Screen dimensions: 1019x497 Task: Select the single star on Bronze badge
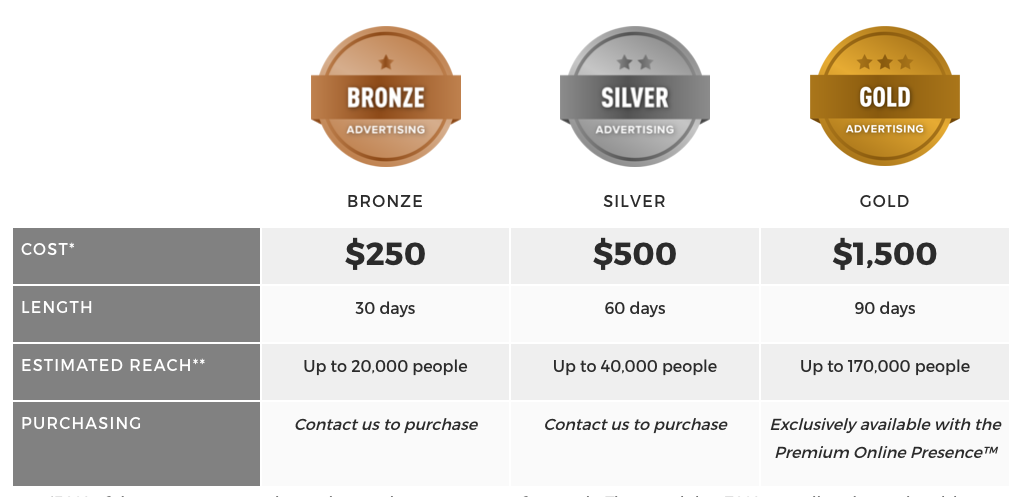pos(386,62)
